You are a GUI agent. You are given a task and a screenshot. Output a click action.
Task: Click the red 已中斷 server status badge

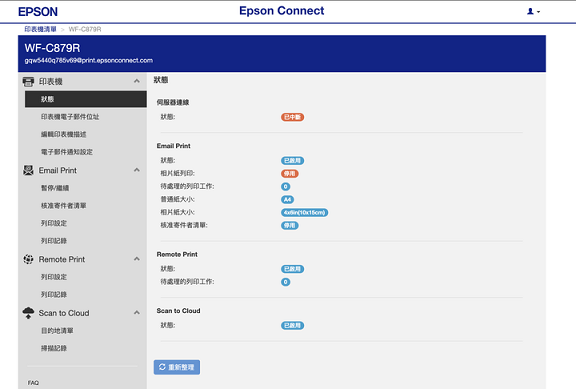point(292,117)
